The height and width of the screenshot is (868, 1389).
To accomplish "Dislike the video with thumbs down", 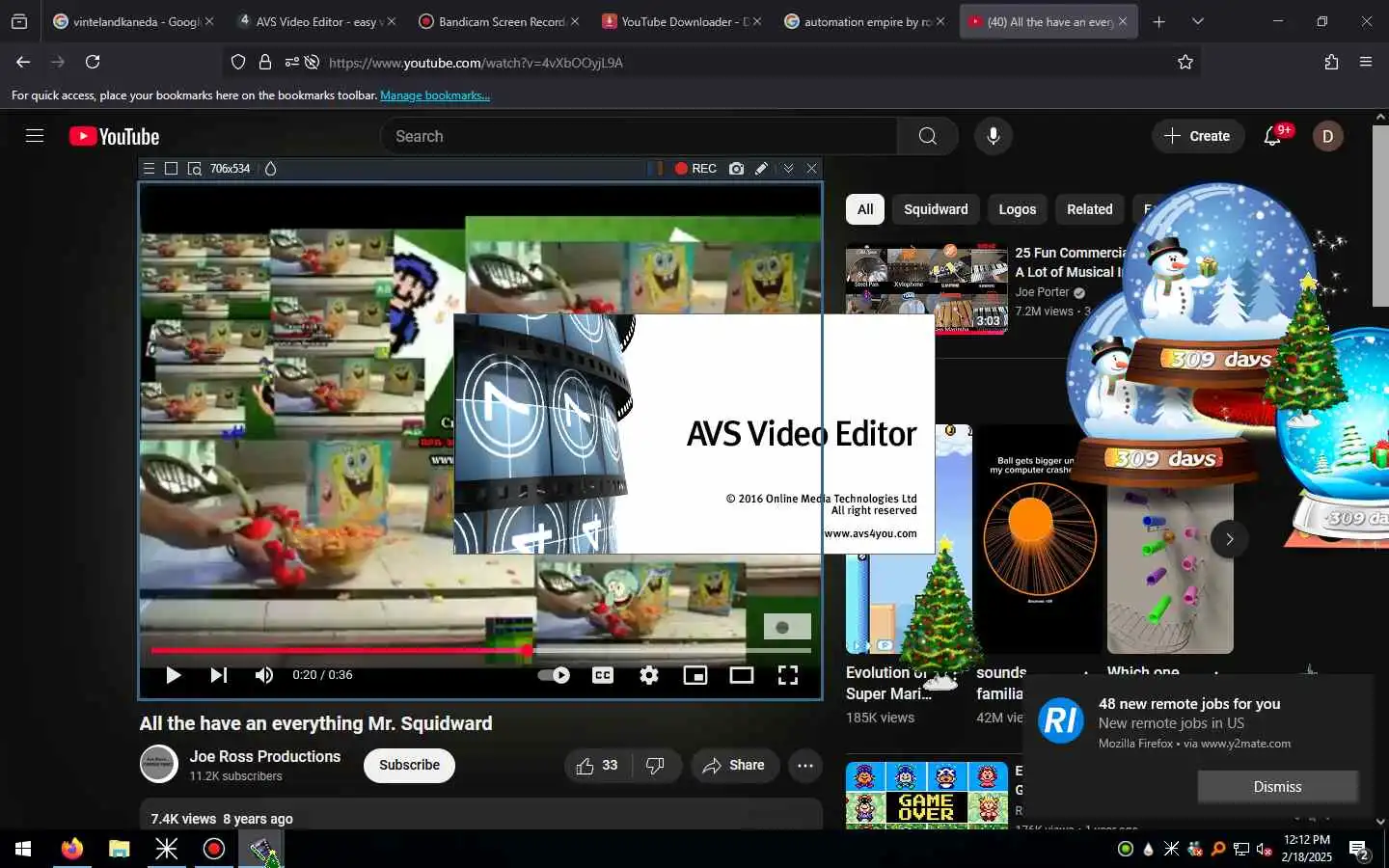I will click(x=656, y=766).
